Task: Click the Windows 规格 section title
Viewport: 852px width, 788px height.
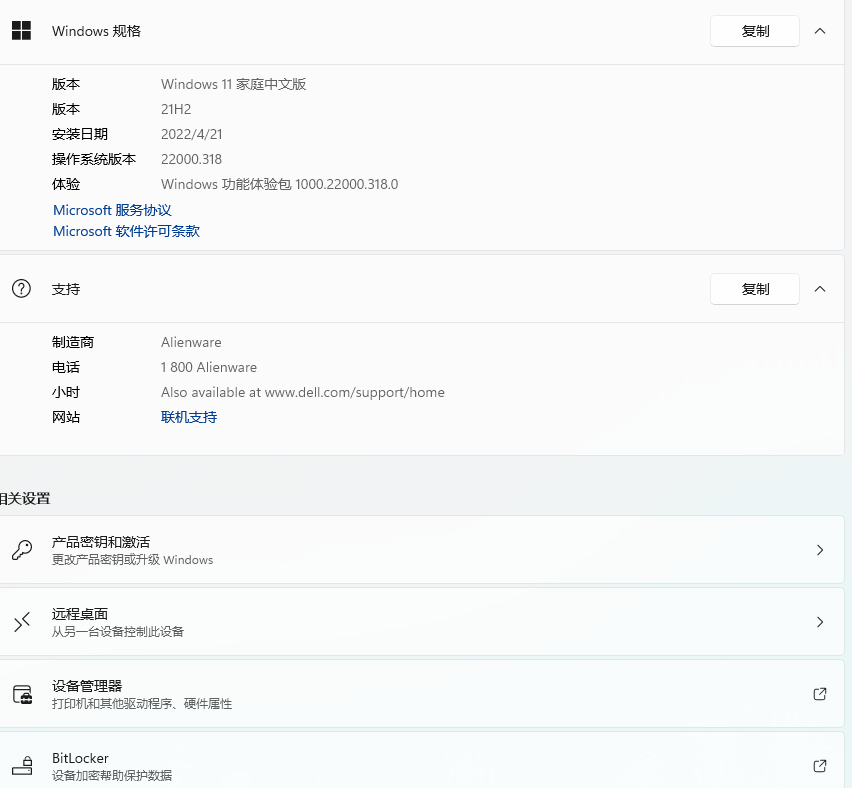Action: point(96,31)
